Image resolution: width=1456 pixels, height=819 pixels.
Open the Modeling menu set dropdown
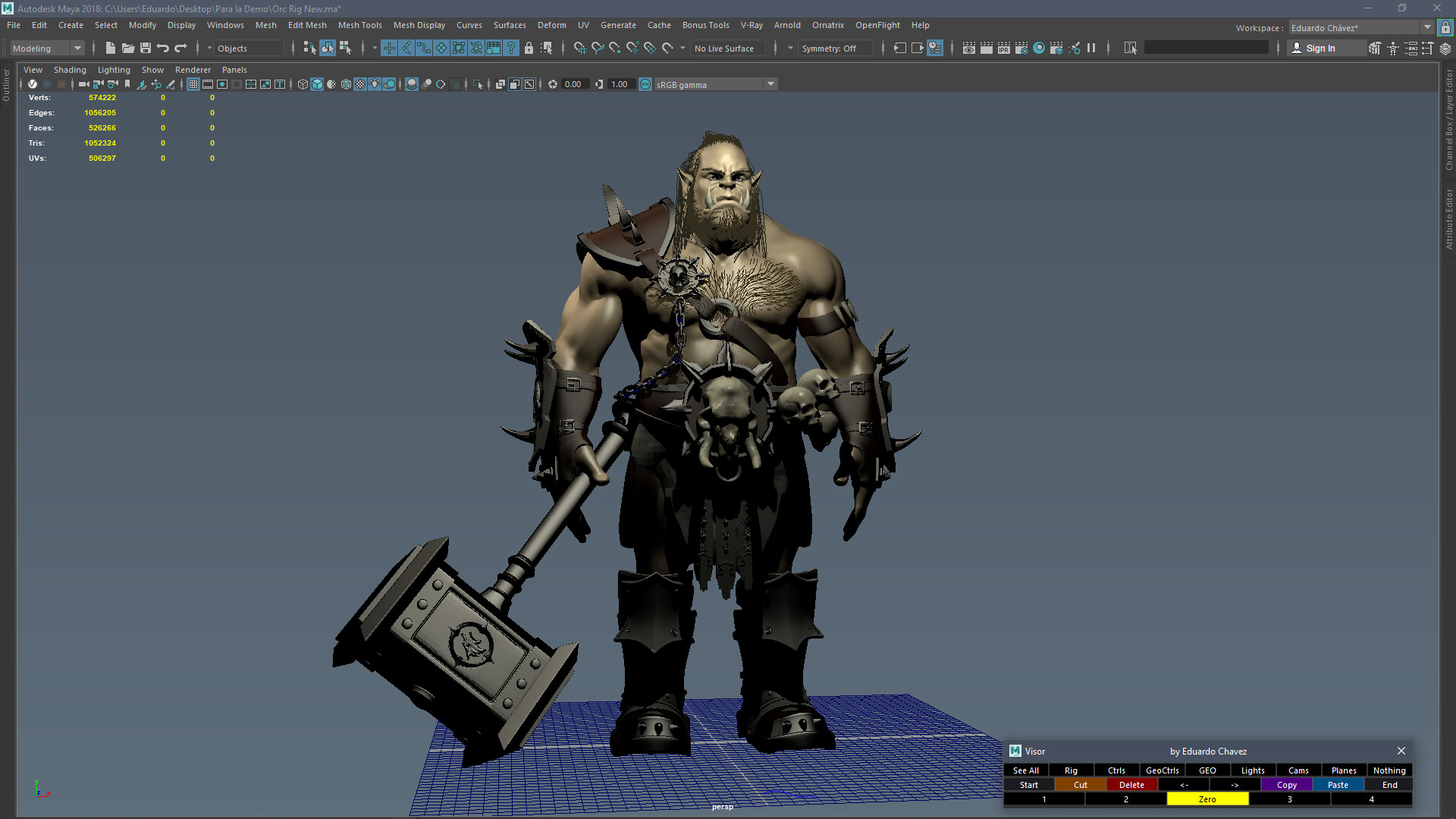45,48
